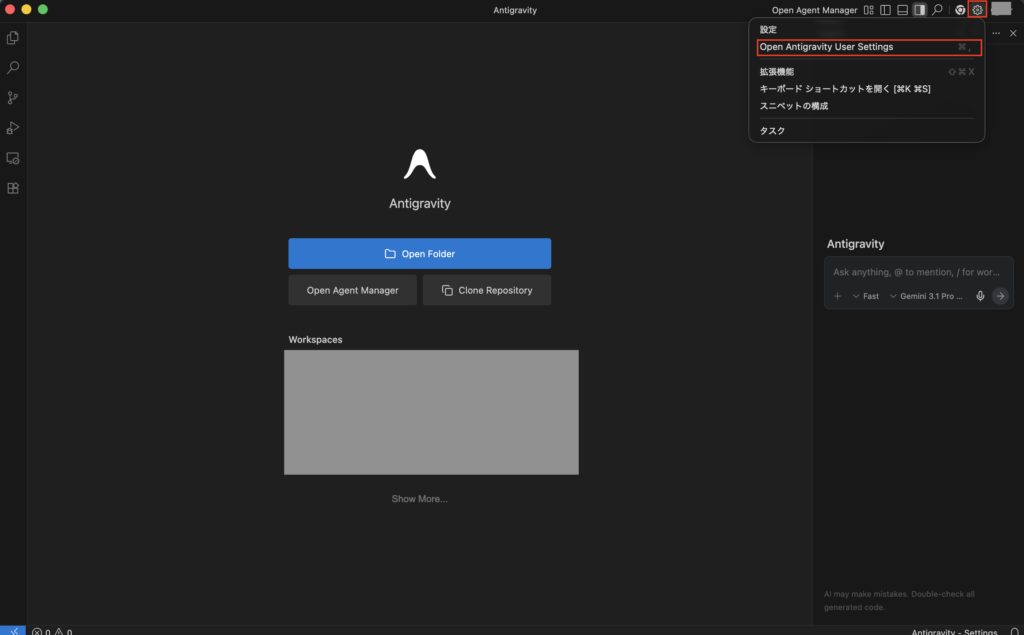Expand the Fast mode dropdown

(865, 296)
